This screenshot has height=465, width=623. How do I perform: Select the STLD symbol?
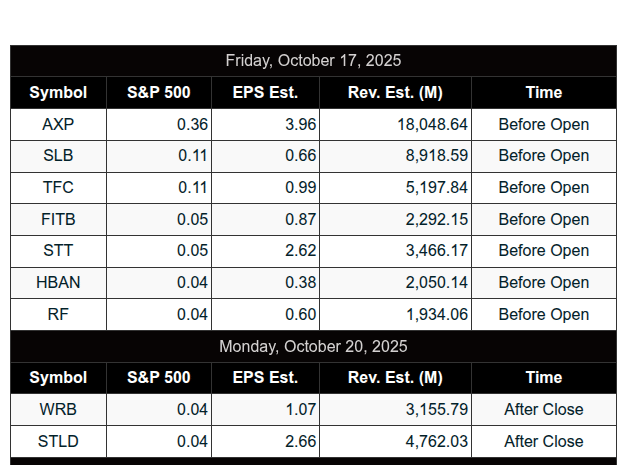click(x=58, y=441)
